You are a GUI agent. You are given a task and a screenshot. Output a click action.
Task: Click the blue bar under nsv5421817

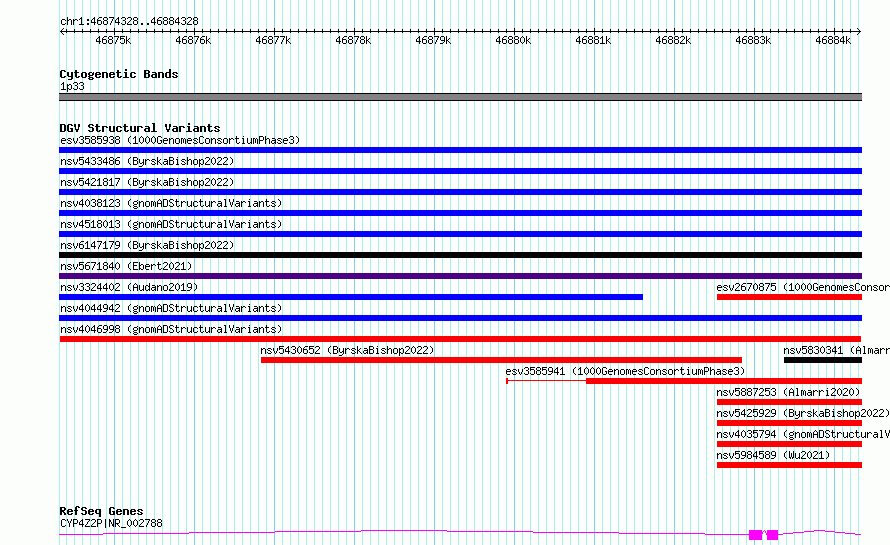(460, 192)
